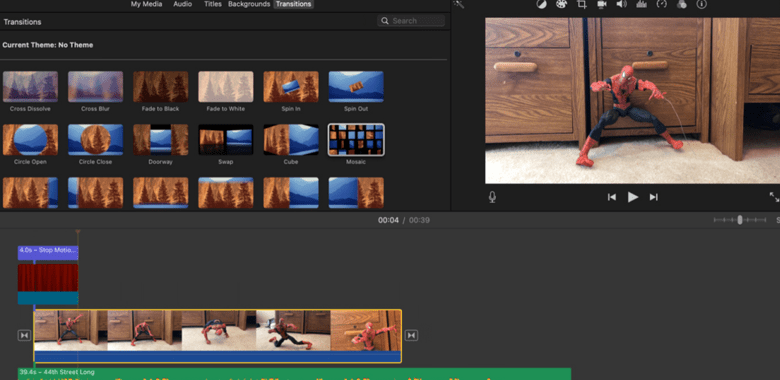Viewport: 780px width, 380px height.
Task: Click the magic wand auto-enhance icon
Action: click(x=458, y=4)
